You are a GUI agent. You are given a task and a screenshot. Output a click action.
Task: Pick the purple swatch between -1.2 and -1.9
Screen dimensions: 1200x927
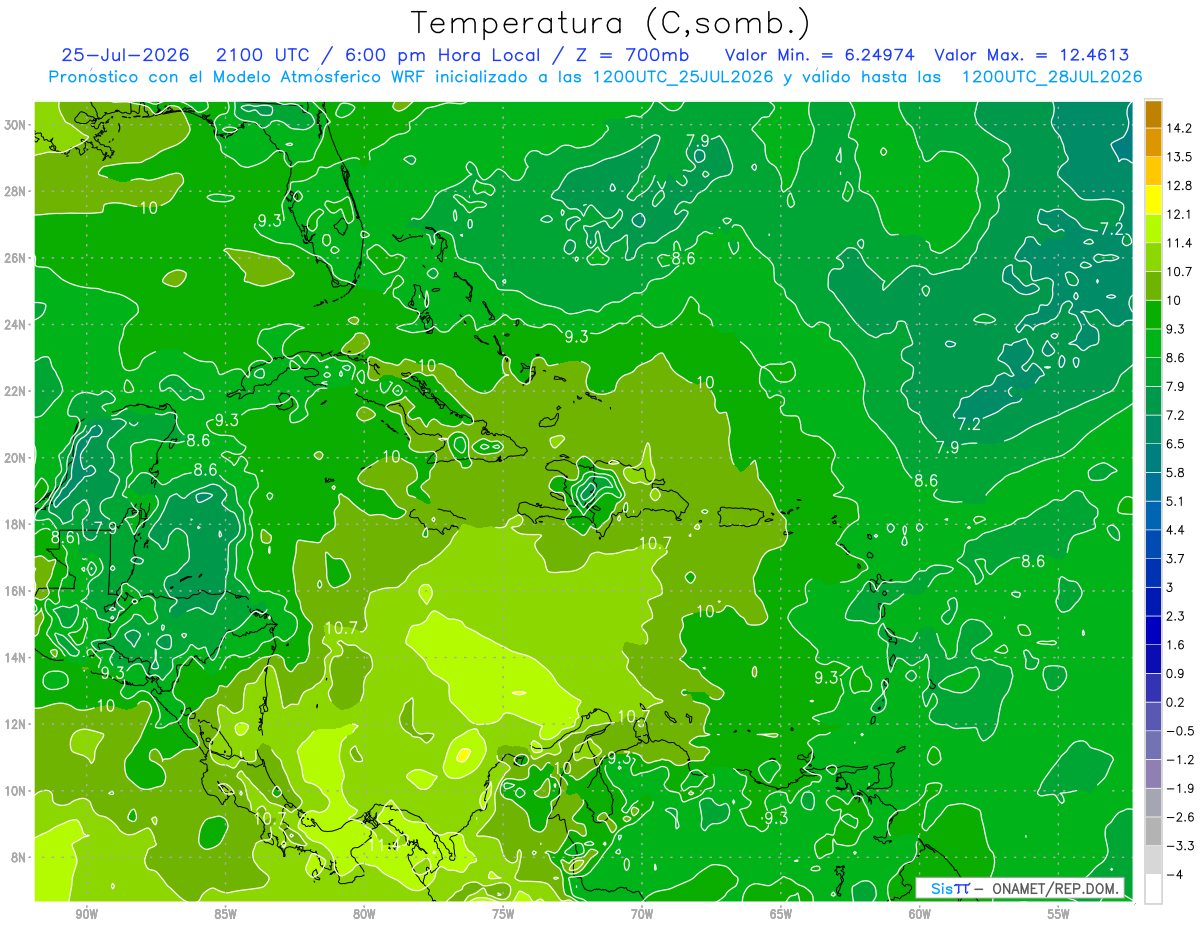tap(1153, 774)
